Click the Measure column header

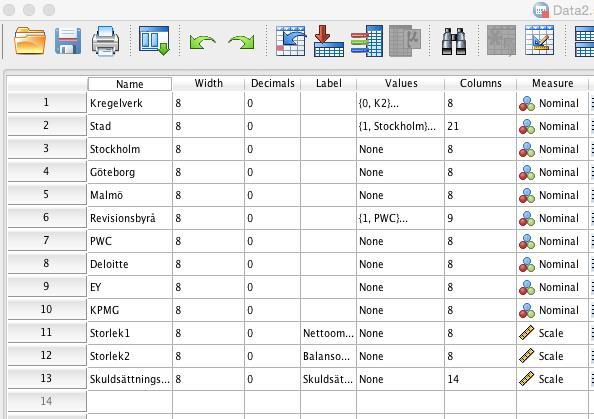pyautogui.click(x=552, y=84)
